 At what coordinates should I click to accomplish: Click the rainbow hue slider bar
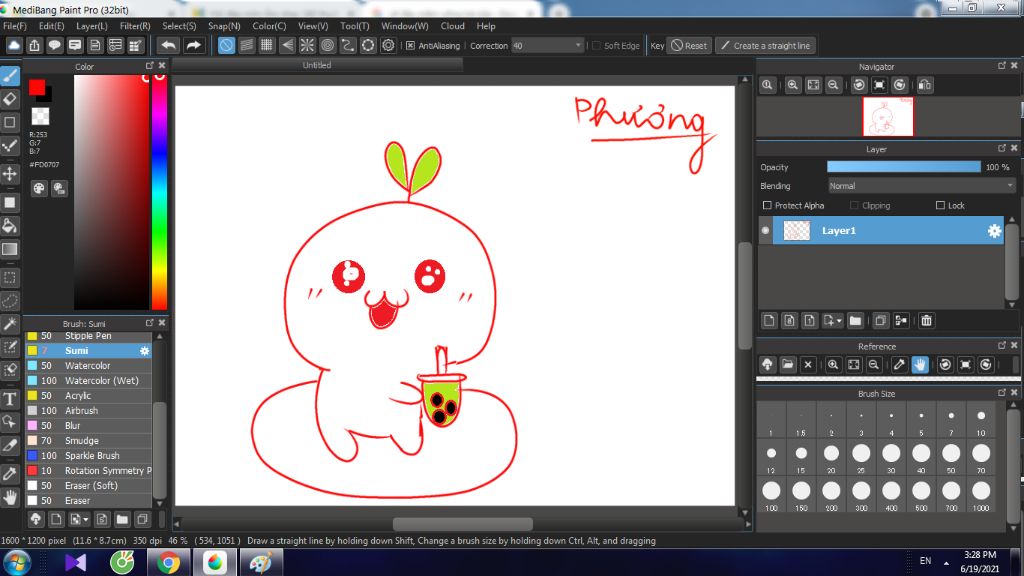point(159,192)
